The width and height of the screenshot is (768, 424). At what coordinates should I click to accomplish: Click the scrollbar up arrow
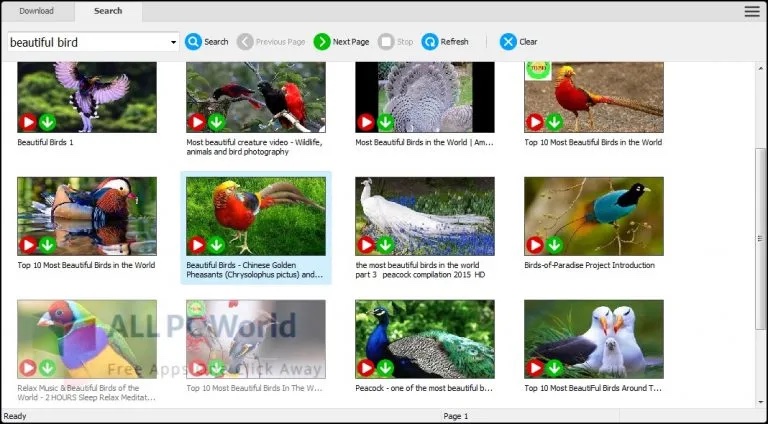(x=761, y=69)
